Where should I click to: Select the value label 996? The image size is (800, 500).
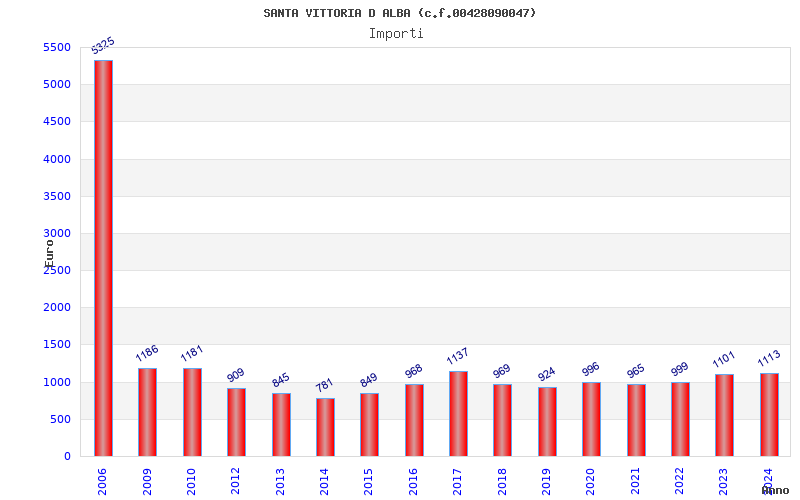pos(590,369)
